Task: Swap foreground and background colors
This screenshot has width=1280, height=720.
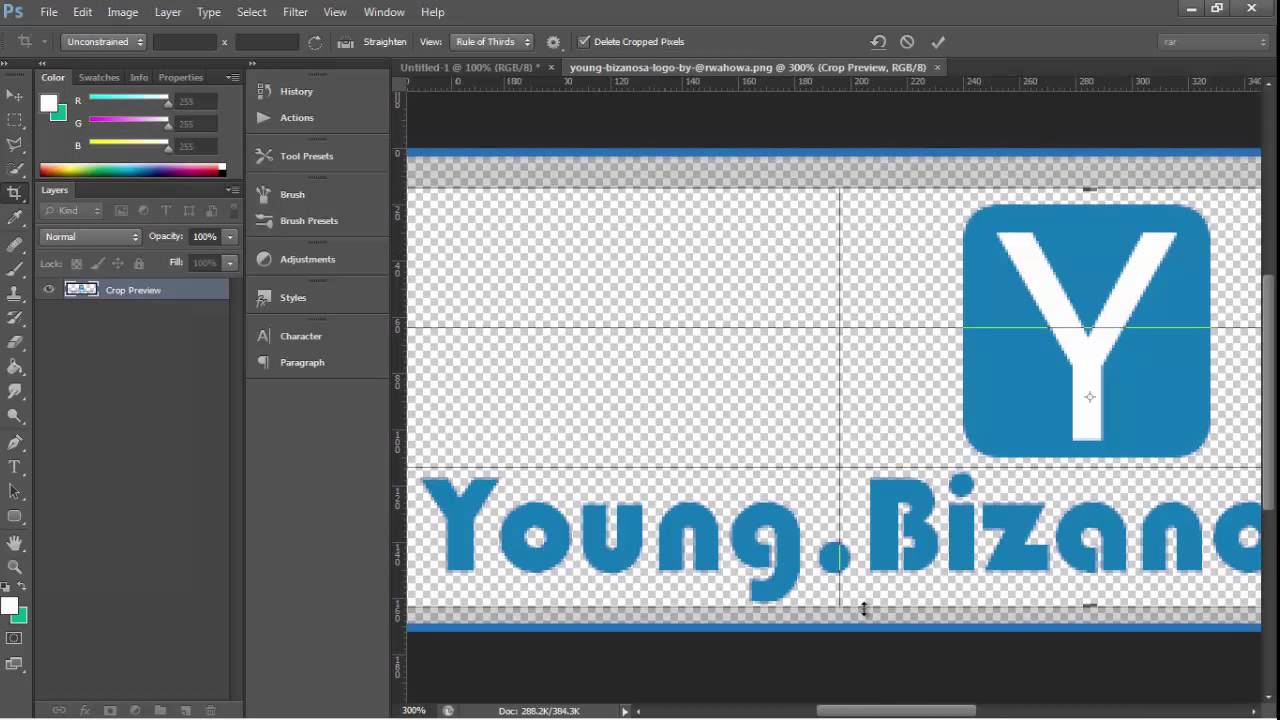Action: tap(22, 587)
